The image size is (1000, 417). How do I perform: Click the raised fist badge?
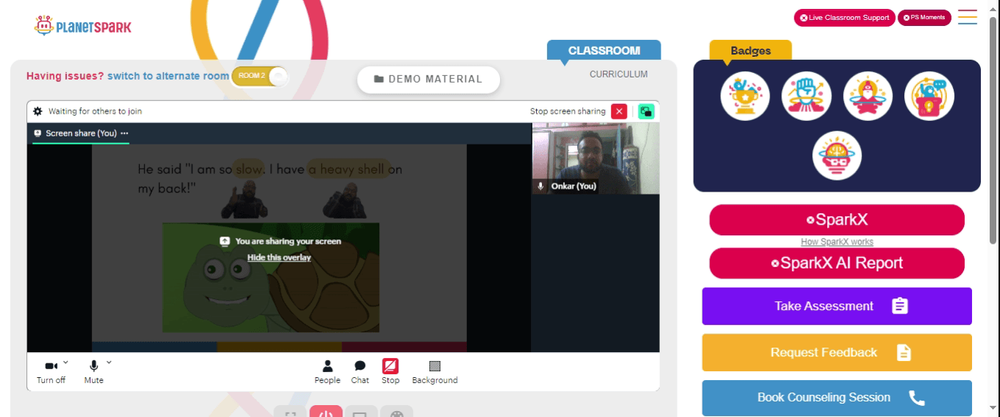pos(806,96)
